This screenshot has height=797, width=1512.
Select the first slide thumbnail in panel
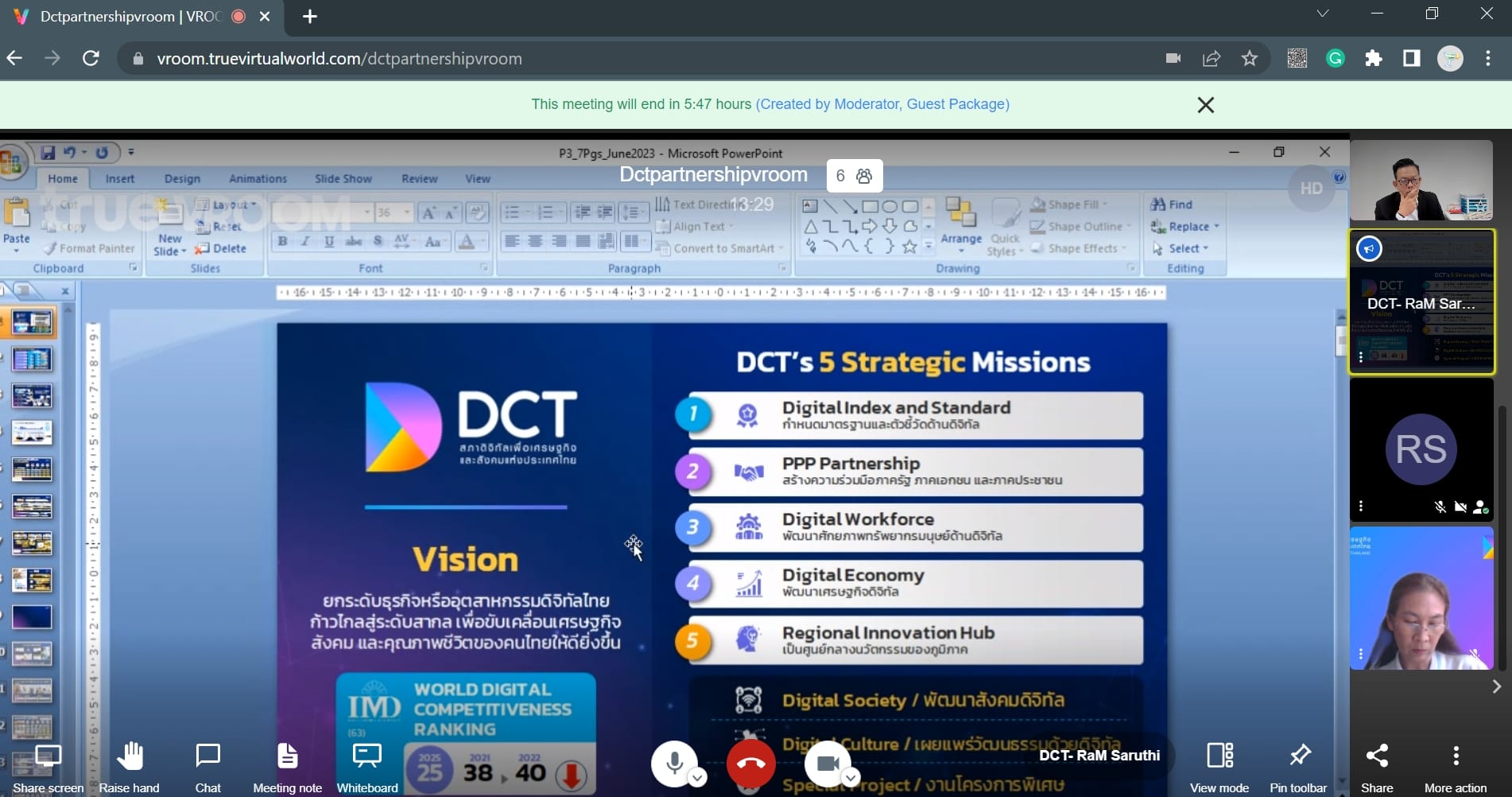(32, 322)
